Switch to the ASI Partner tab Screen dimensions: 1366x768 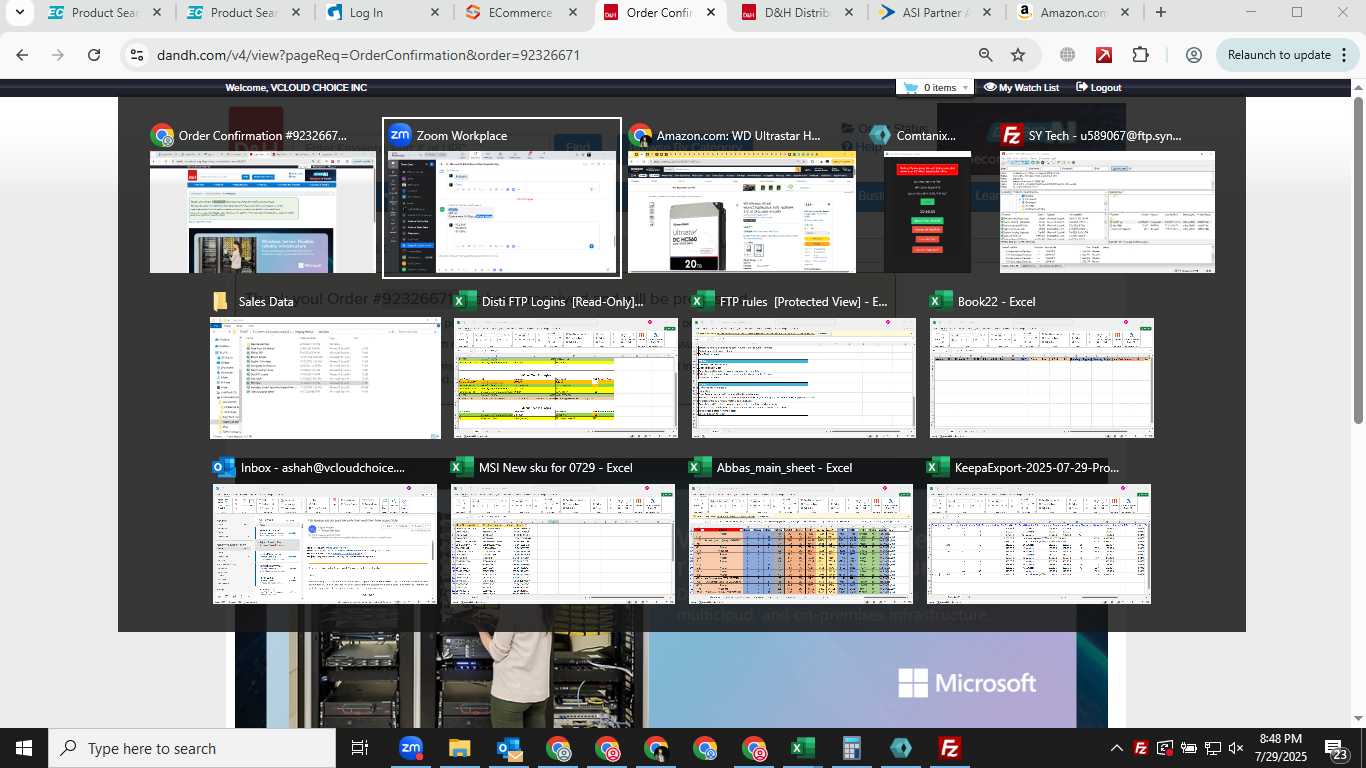coord(934,13)
